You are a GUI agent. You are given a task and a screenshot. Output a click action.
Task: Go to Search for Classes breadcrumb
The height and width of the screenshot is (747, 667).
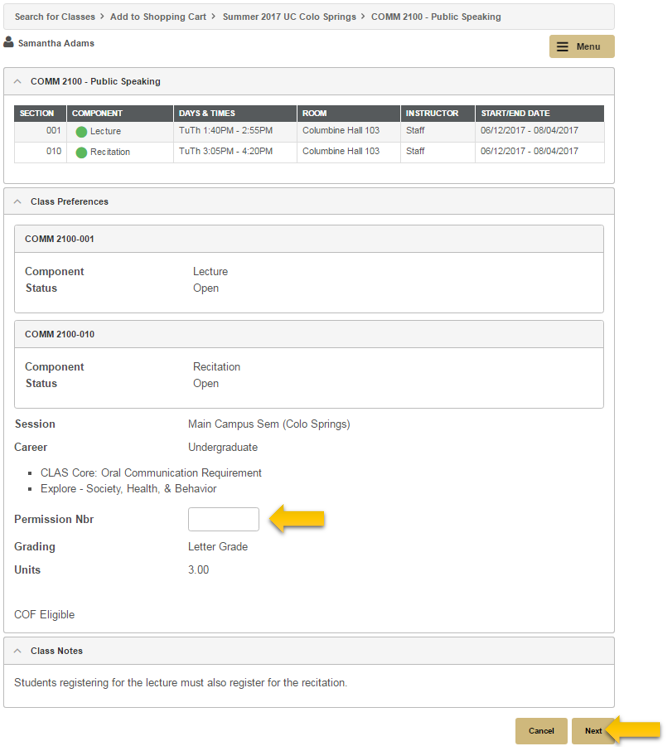point(55,17)
